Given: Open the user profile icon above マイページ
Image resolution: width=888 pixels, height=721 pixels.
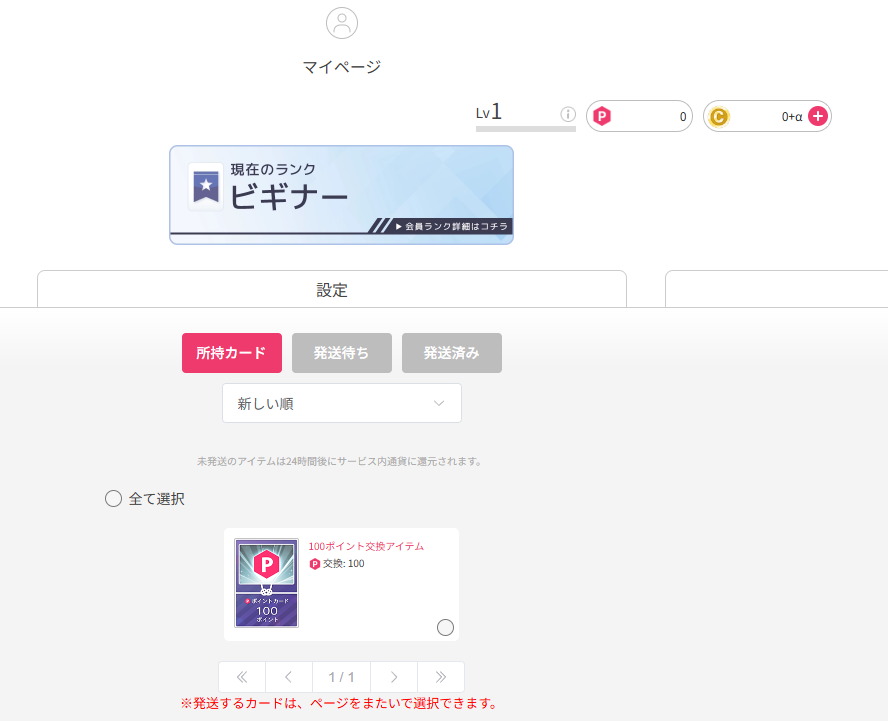Looking at the screenshot, I should (x=342, y=23).
